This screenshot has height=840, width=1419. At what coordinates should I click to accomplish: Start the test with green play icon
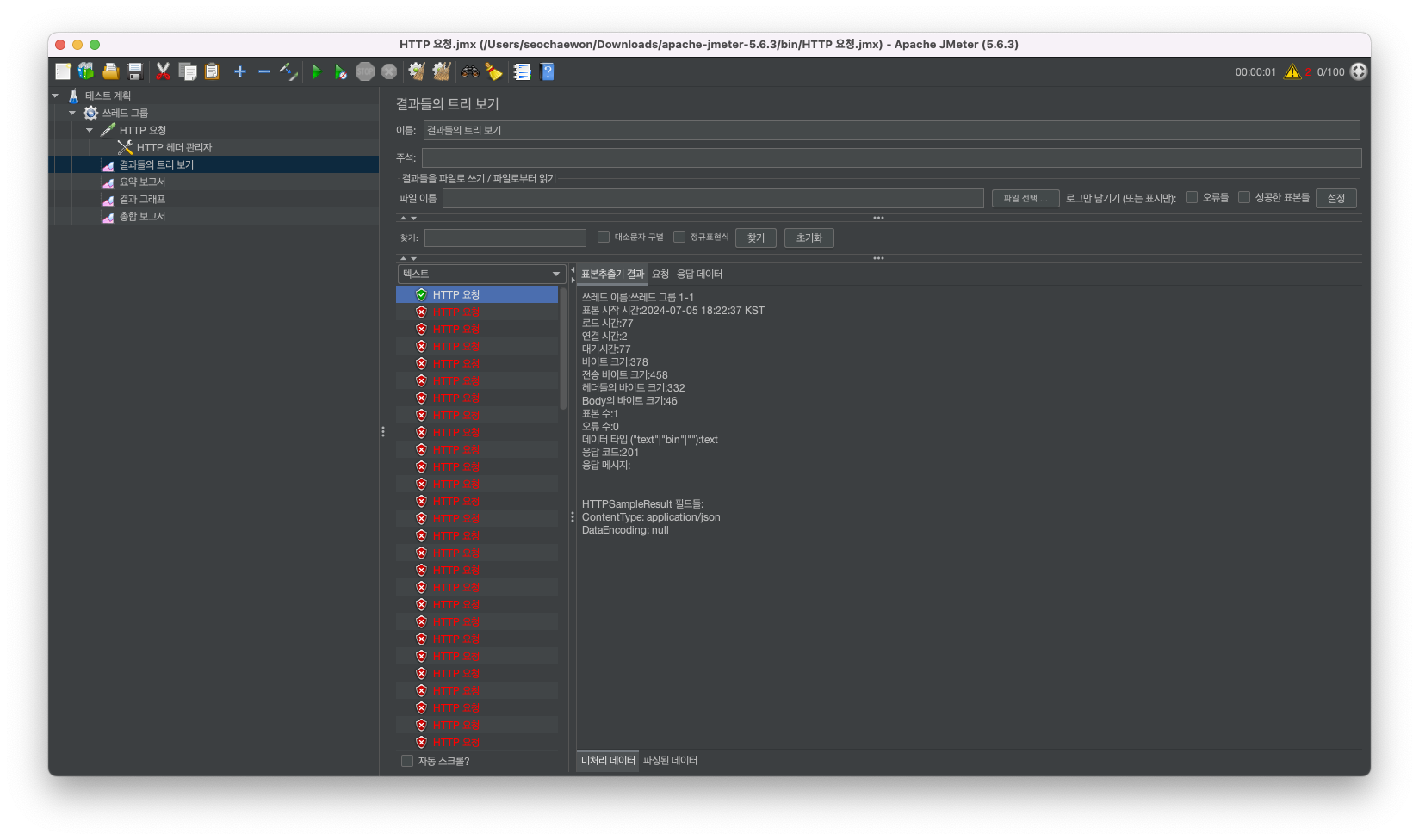[317, 71]
